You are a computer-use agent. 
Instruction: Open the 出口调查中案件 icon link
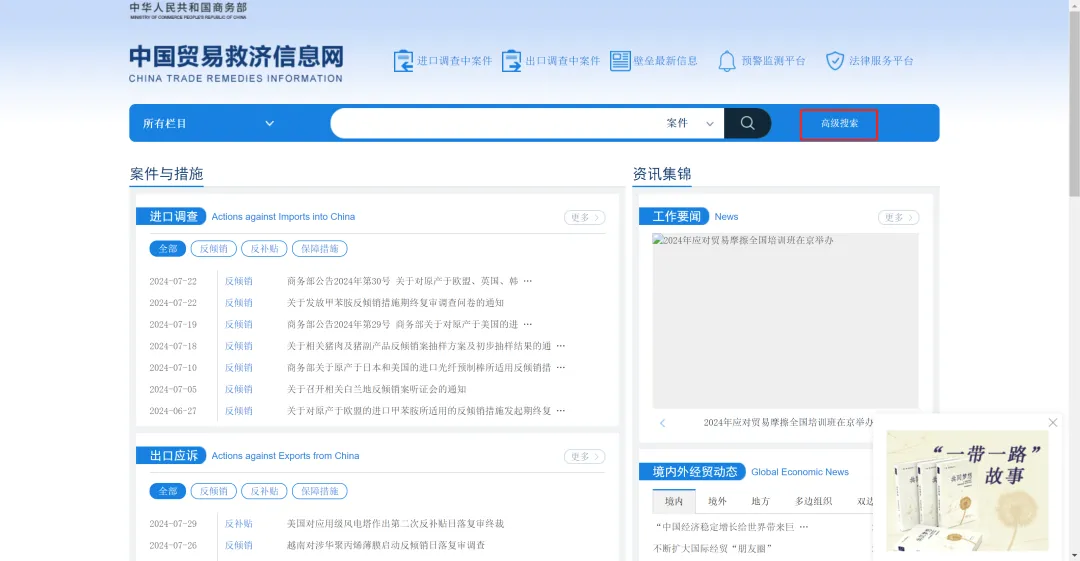pyautogui.click(x=512, y=61)
